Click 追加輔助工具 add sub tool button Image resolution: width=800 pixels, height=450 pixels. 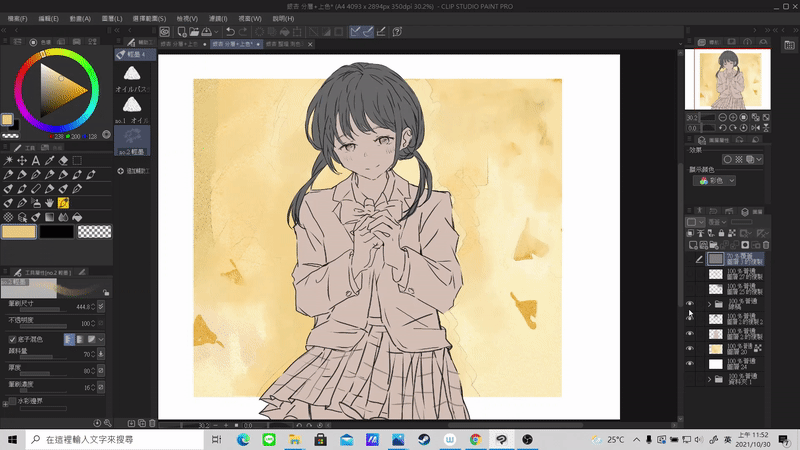point(133,171)
